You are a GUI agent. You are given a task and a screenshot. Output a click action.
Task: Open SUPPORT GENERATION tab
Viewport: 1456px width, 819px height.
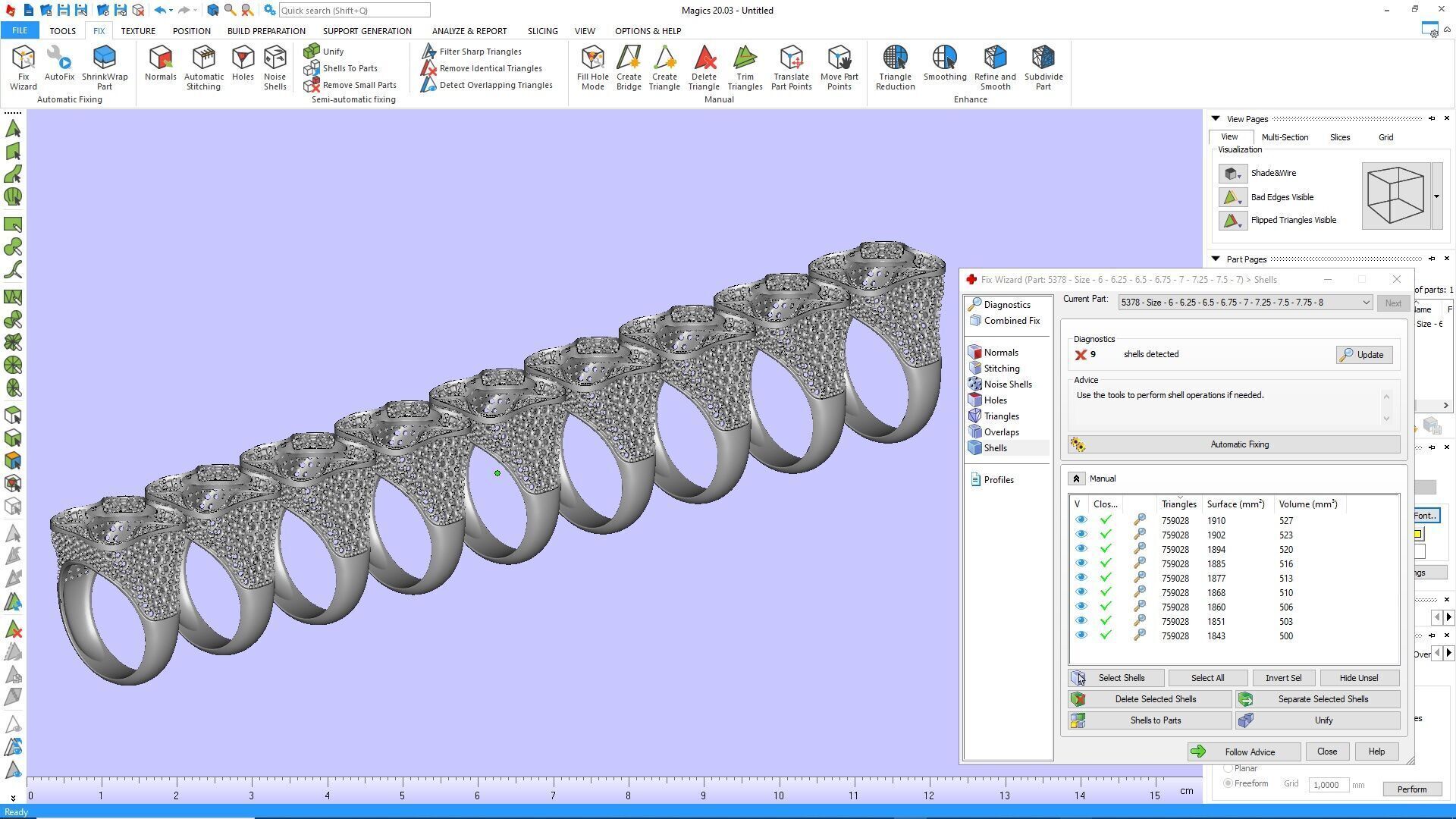point(367,31)
